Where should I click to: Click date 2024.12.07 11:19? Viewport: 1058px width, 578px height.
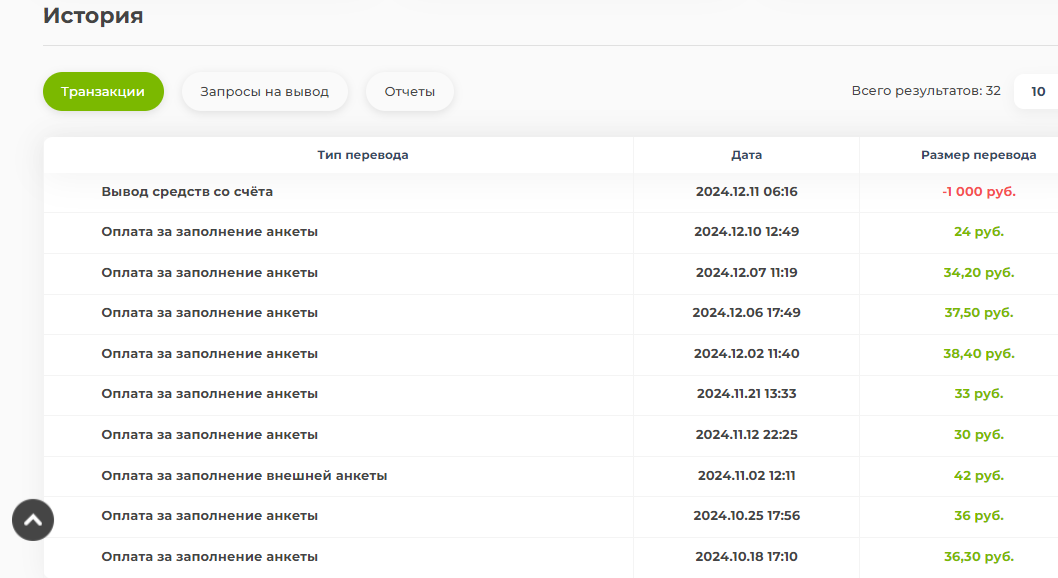click(746, 272)
